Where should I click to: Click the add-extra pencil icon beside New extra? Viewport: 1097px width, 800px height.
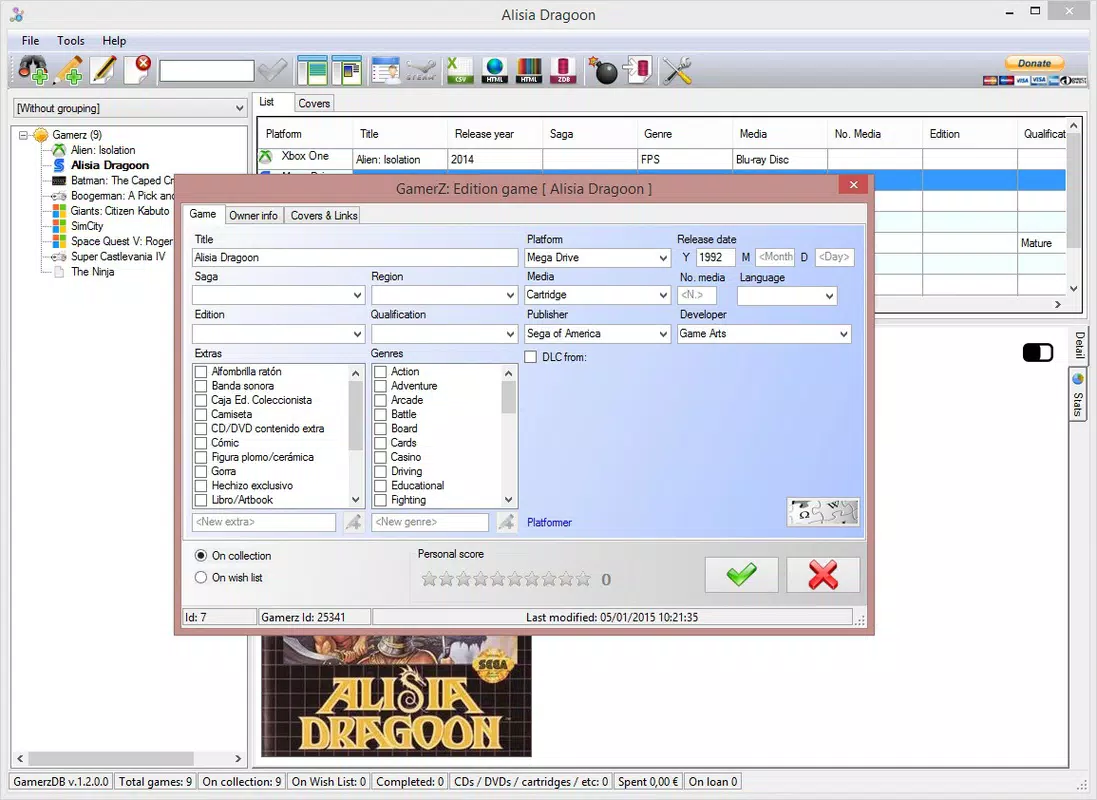[354, 521]
